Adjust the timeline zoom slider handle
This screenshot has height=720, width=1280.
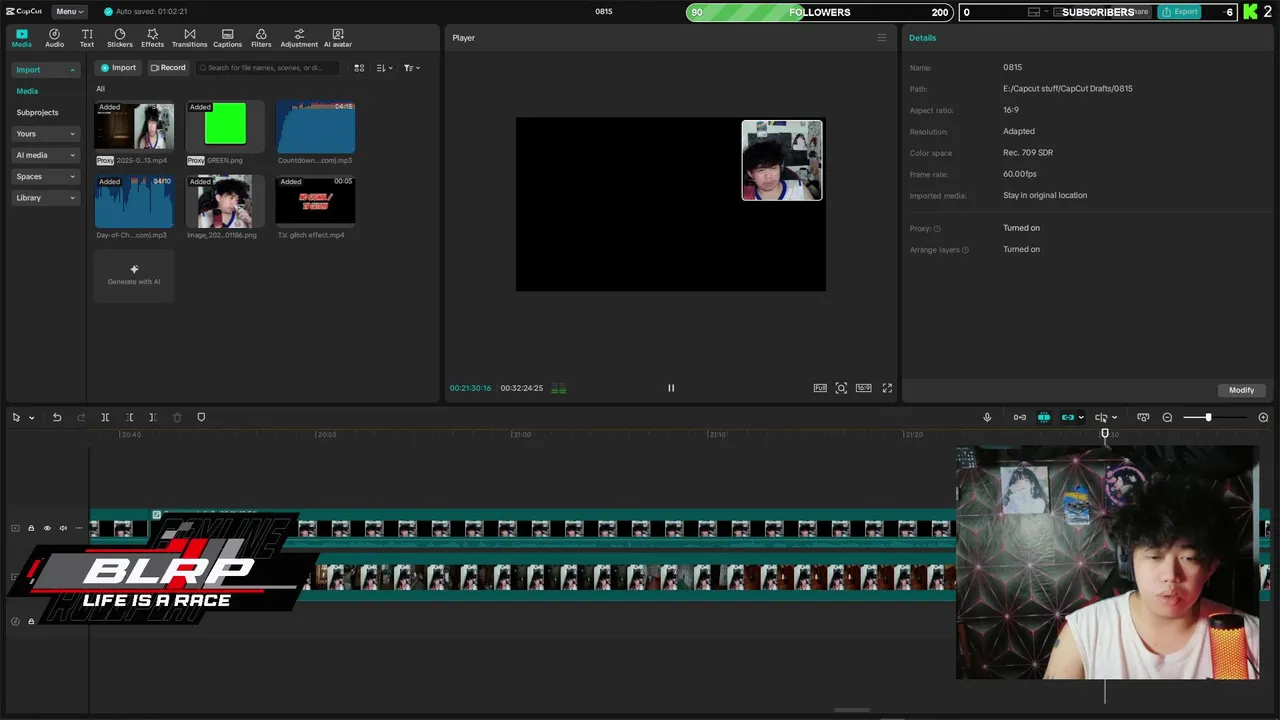tap(1208, 417)
